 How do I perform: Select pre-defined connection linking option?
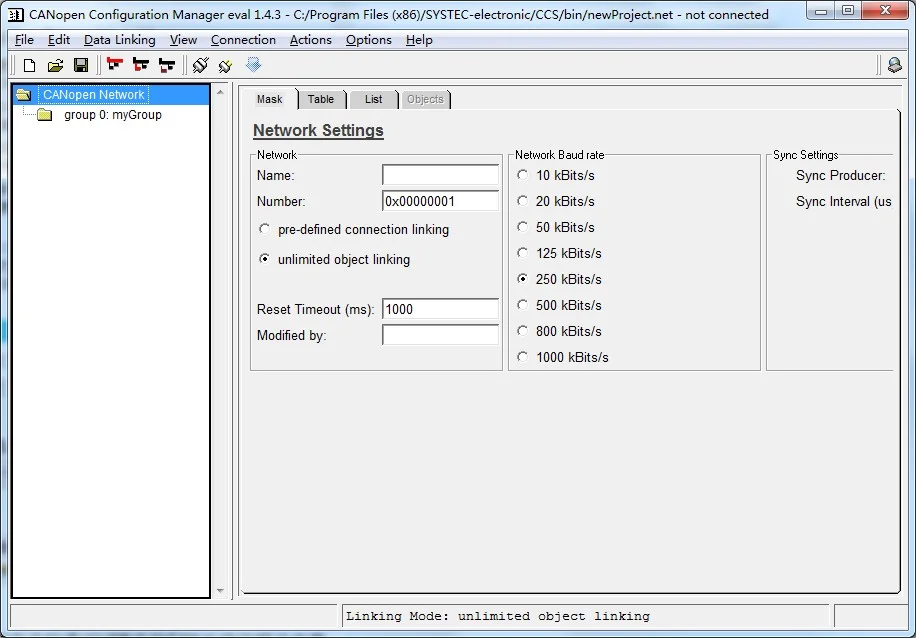pyautogui.click(x=265, y=229)
